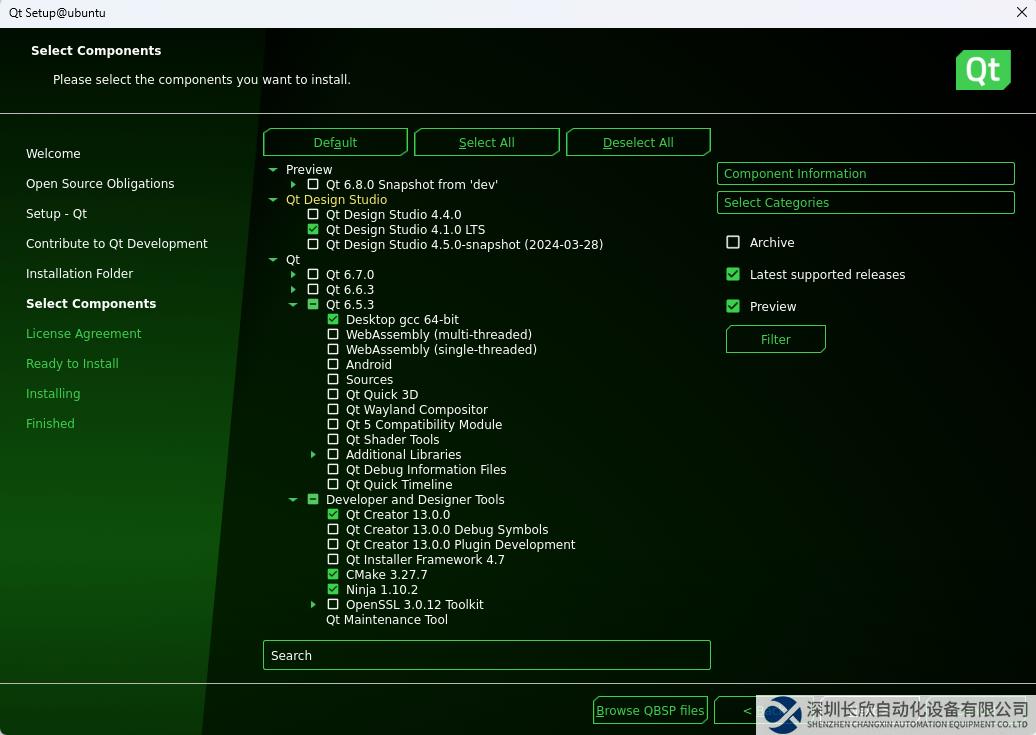Check Qt Design Studio 4.4.0
The height and width of the screenshot is (735, 1036).
(x=313, y=214)
